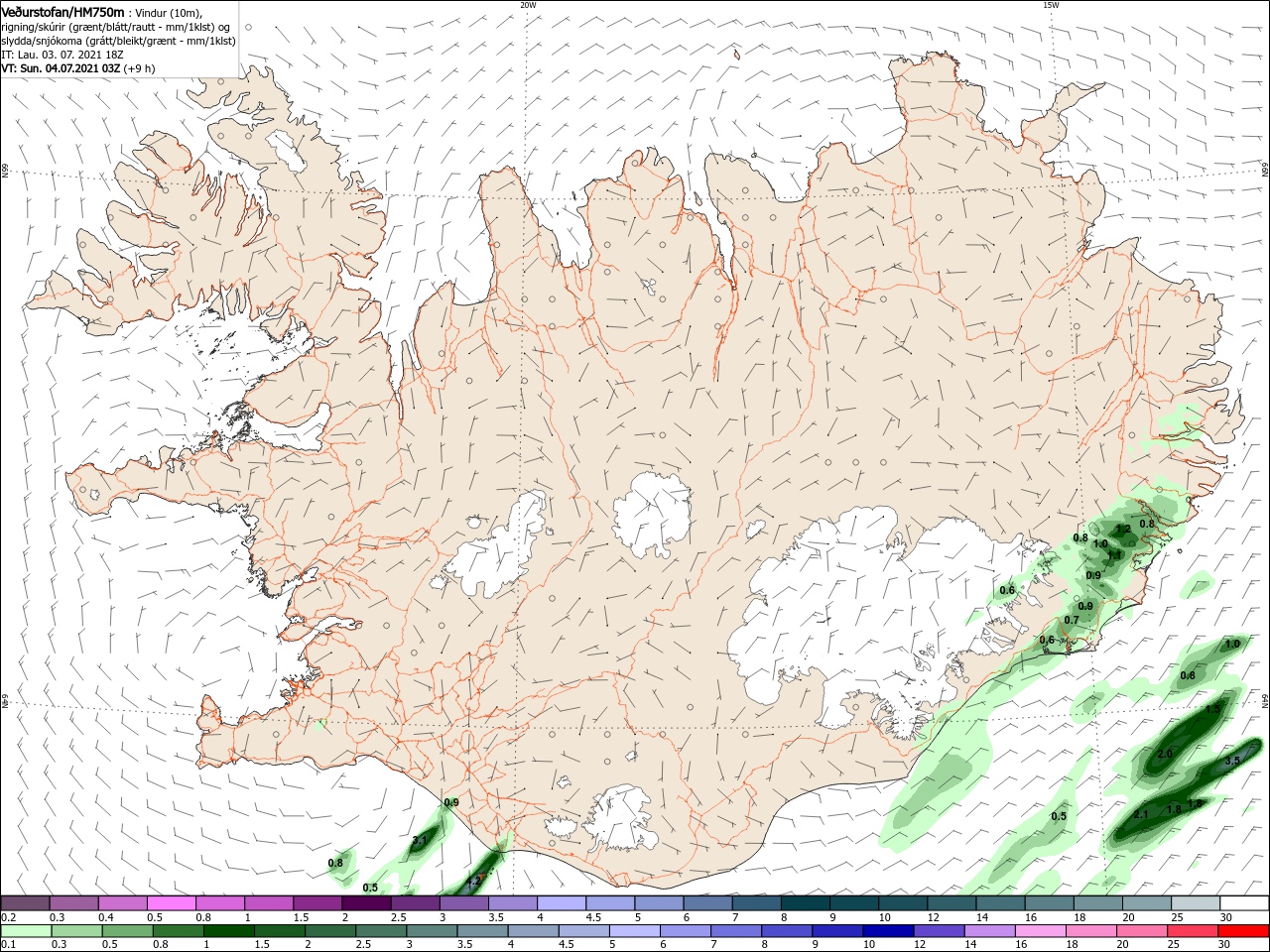
Task: Pick the bright pink swatch in upper legend row
Action: tap(172, 903)
